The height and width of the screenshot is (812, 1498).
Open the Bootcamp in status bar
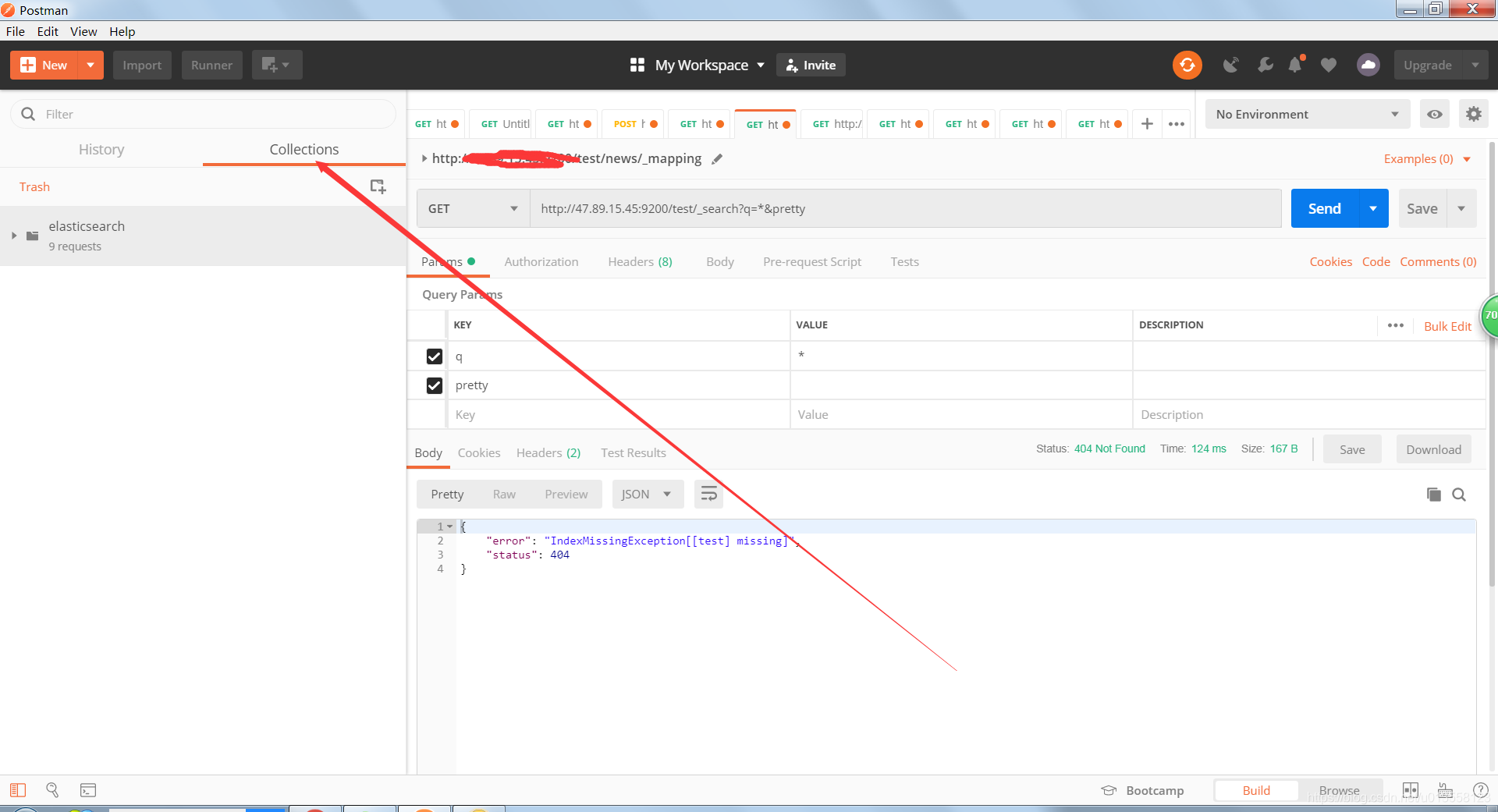pyautogui.click(x=1142, y=790)
